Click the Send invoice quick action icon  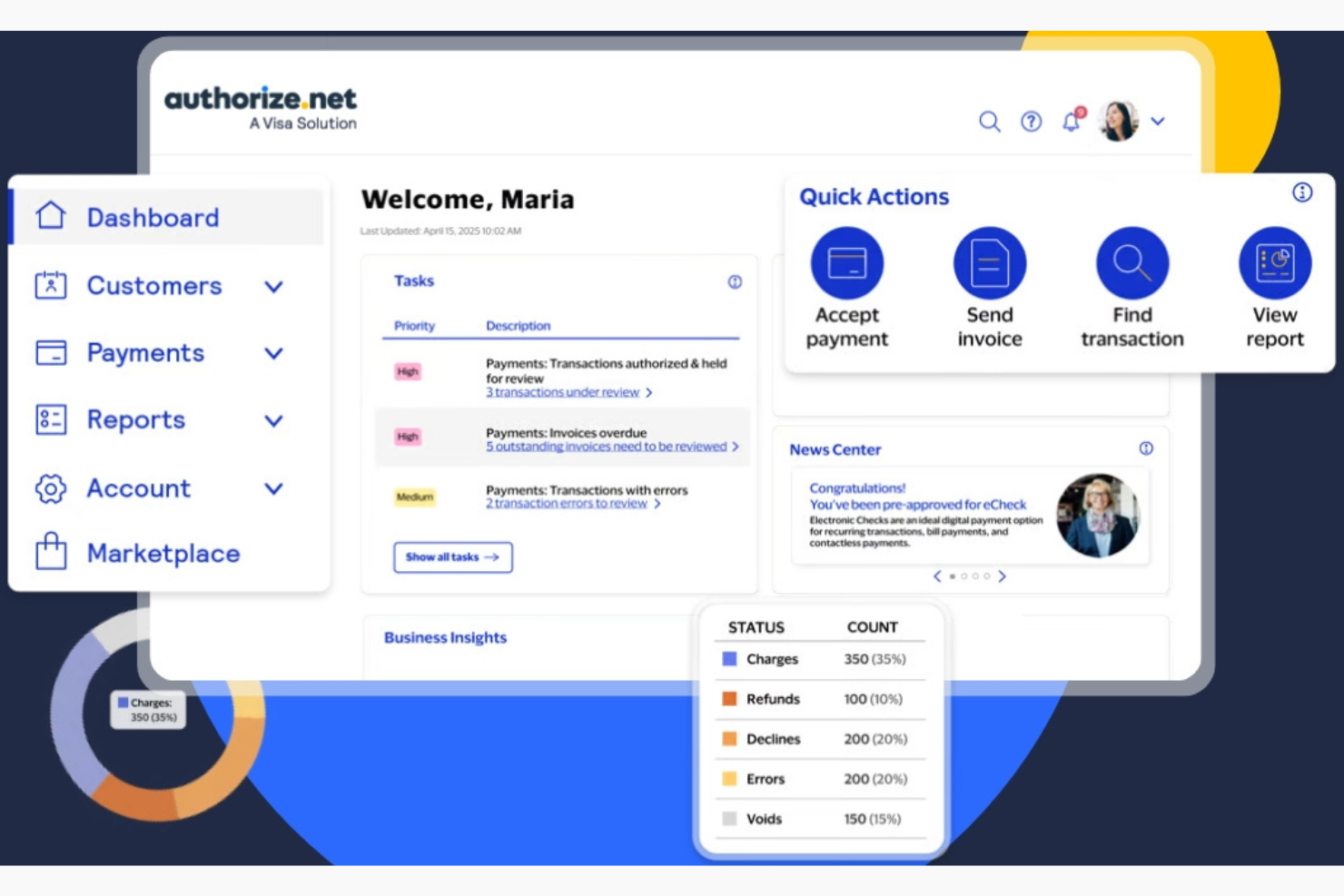(x=990, y=263)
